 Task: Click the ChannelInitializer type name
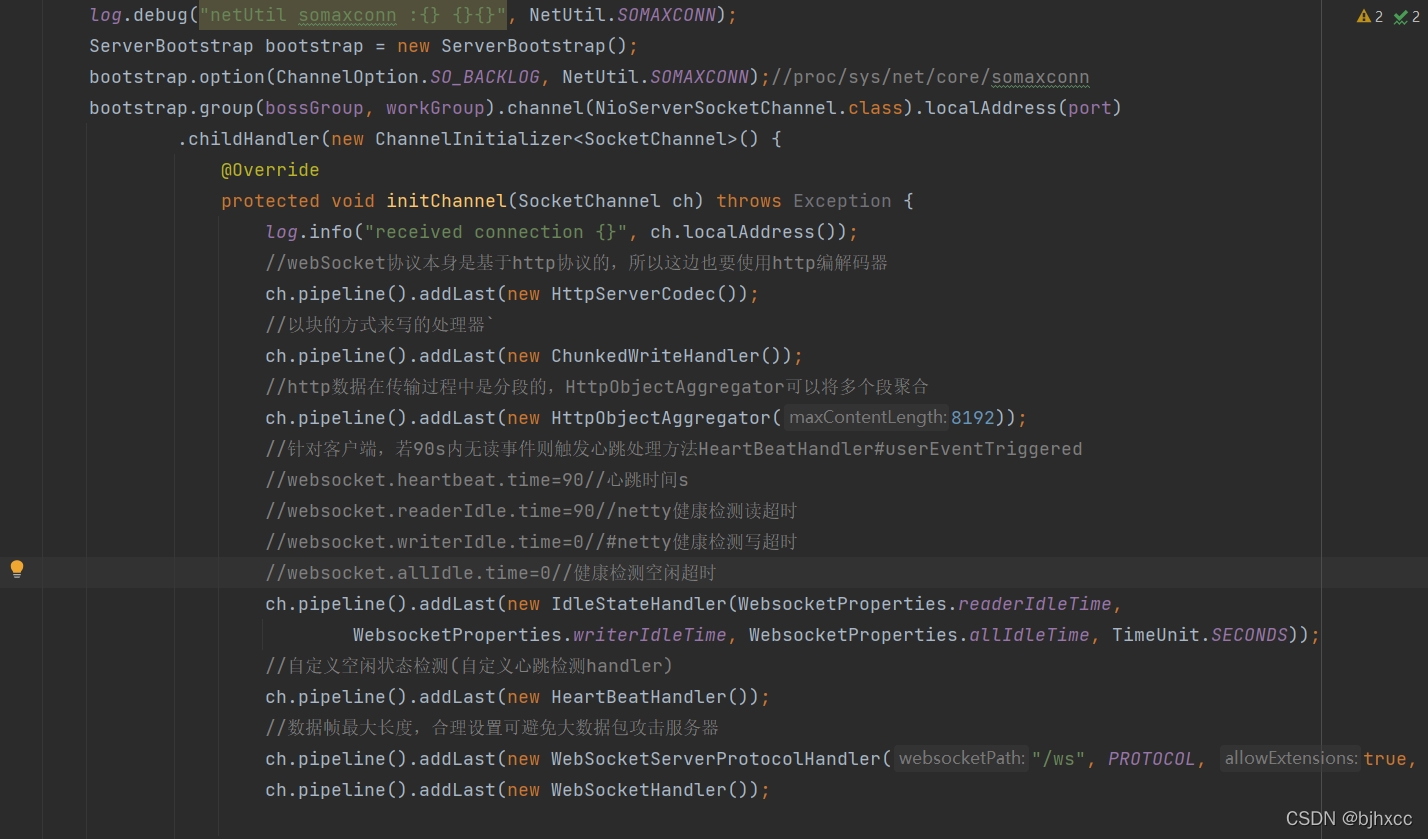474,139
